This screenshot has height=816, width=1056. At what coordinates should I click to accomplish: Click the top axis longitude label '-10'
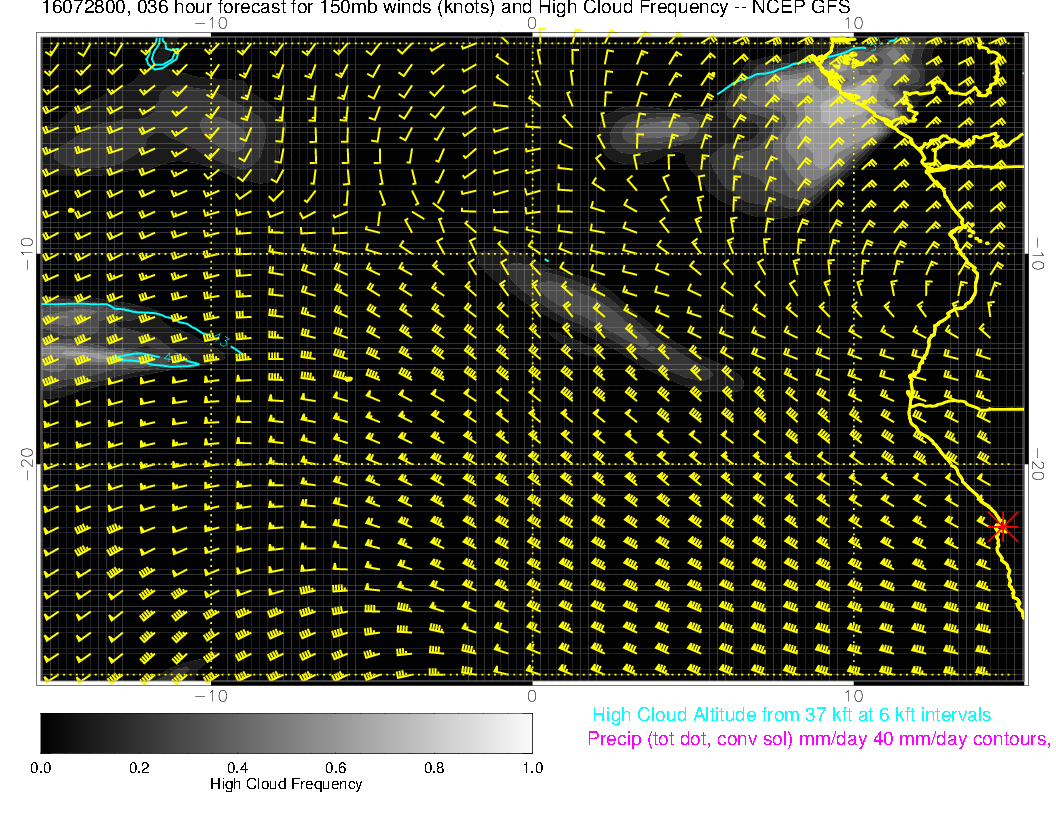point(211,24)
